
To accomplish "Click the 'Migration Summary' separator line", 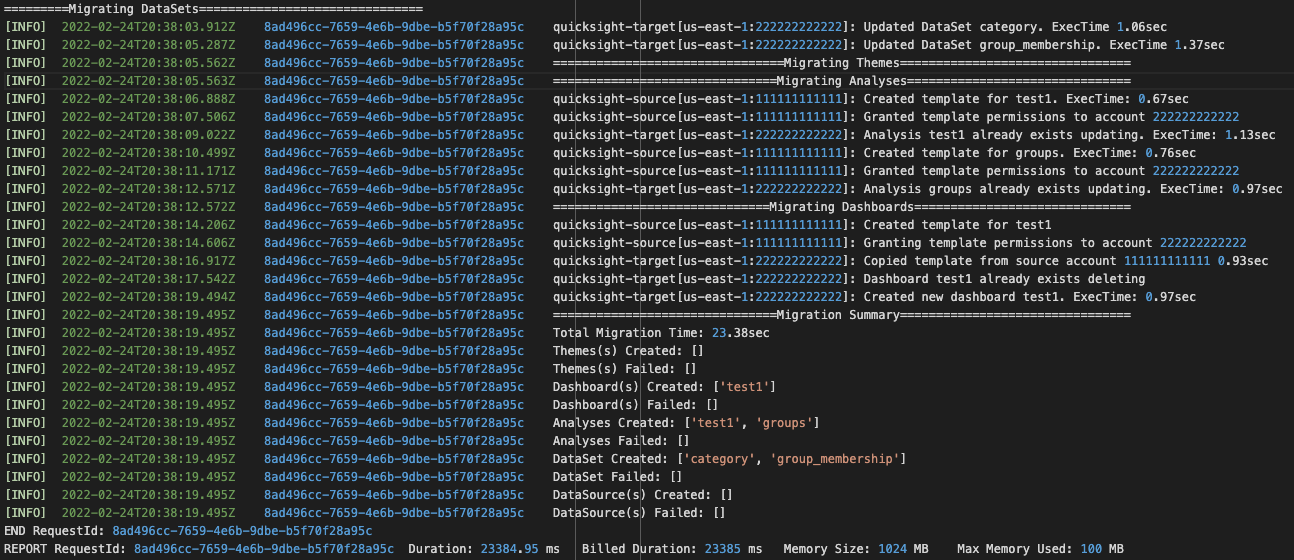I will coord(841,314).
